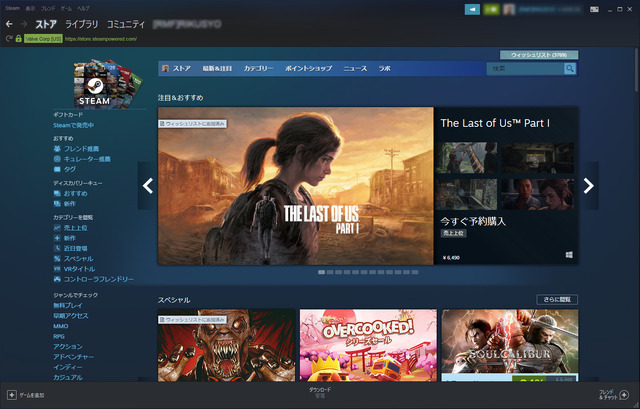Open the フレンド menu in menu bar

48,8
